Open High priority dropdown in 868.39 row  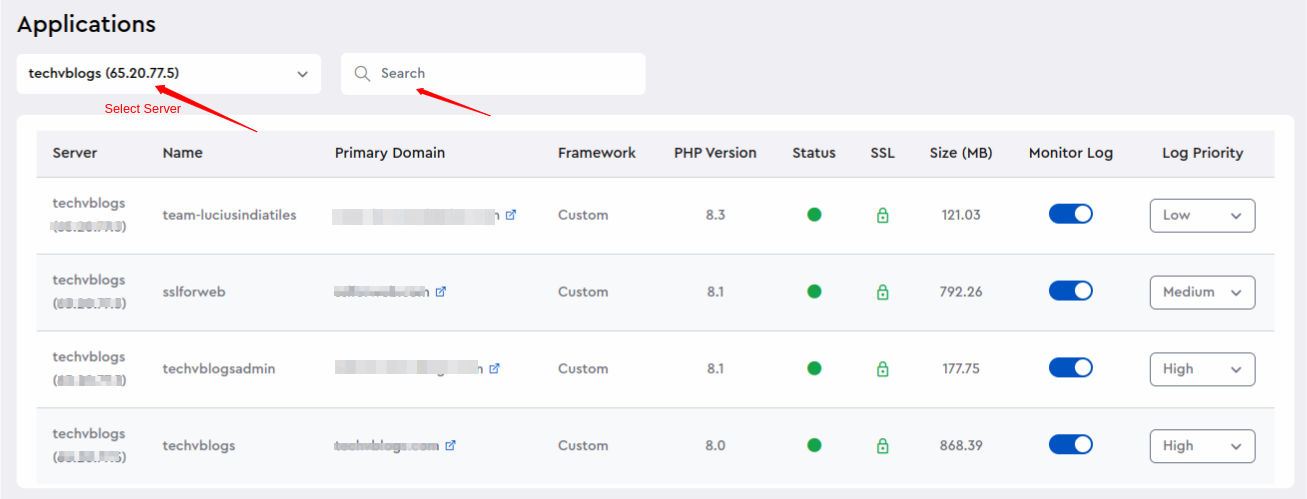pyautogui.click(x=1202, y=446)
